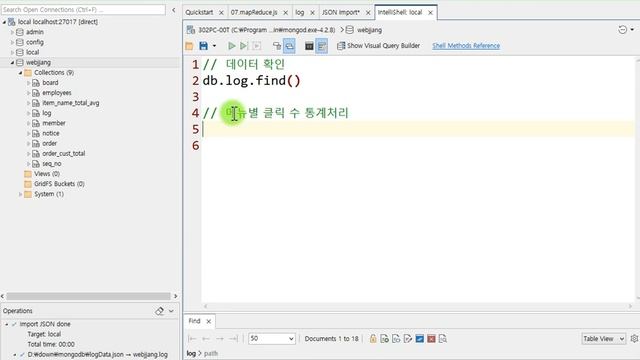Click the red remove document icon
The image size is (640, 360).
point(431,339)
